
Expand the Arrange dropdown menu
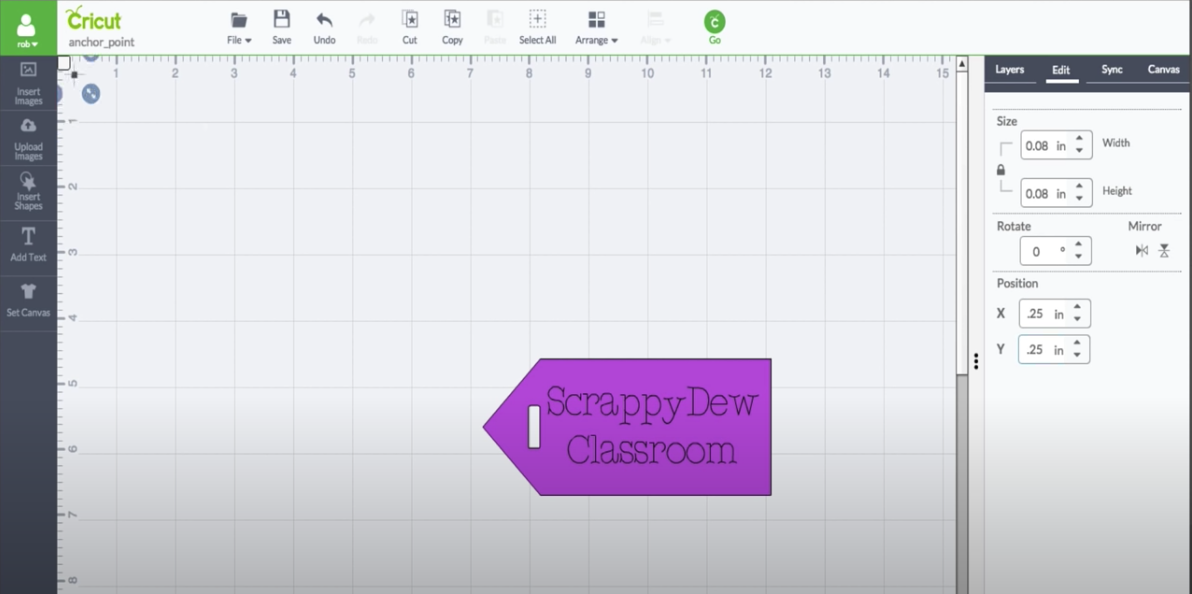pyautogui.click(x=596, y=27)
